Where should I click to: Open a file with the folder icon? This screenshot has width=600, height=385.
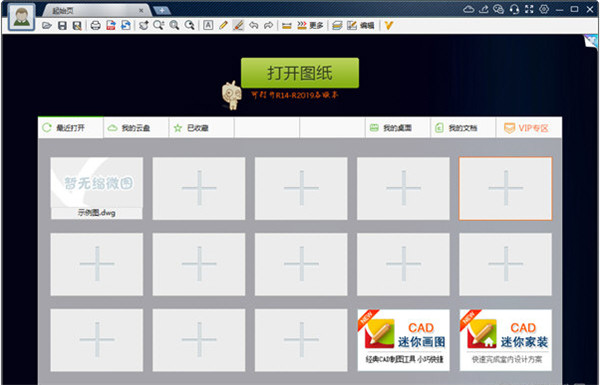coord(47,26)
